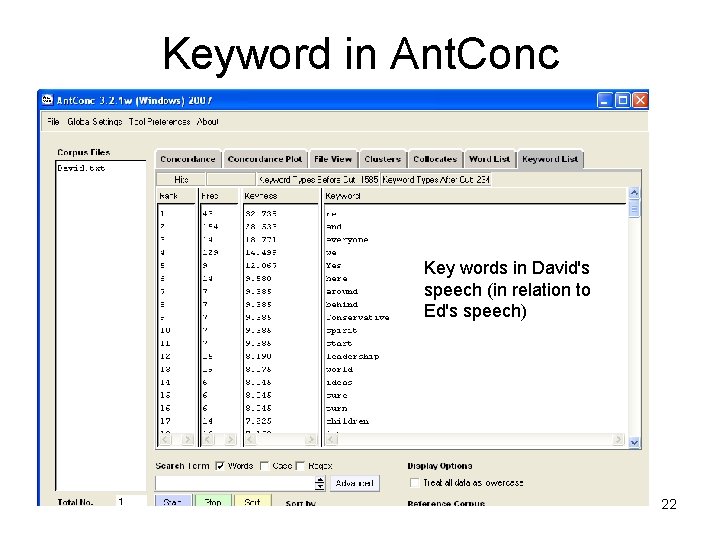Select keyword 'Yes' in the list
720x540 pixels.
334,265
